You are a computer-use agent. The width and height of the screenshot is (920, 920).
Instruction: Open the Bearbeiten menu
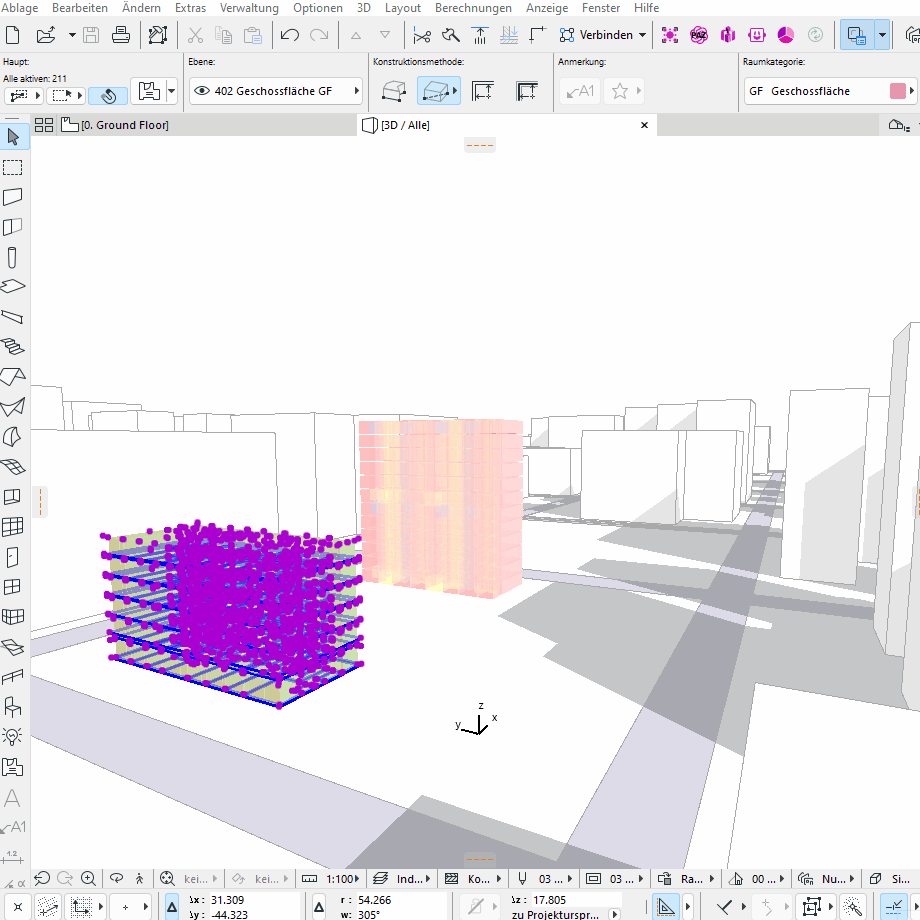[80, 8]
